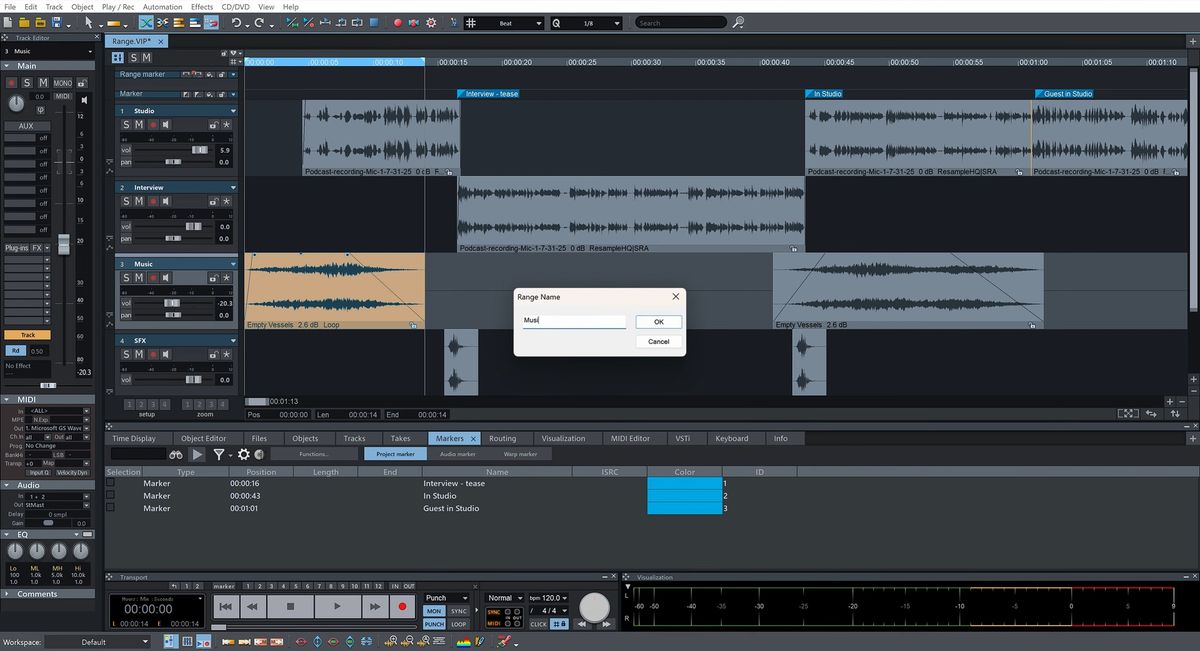Image resolution: width=1200 pixels, height=651 pixels.
Task: Click the binoculars search icon in the Markers panel
Action: tap(176, 453)
